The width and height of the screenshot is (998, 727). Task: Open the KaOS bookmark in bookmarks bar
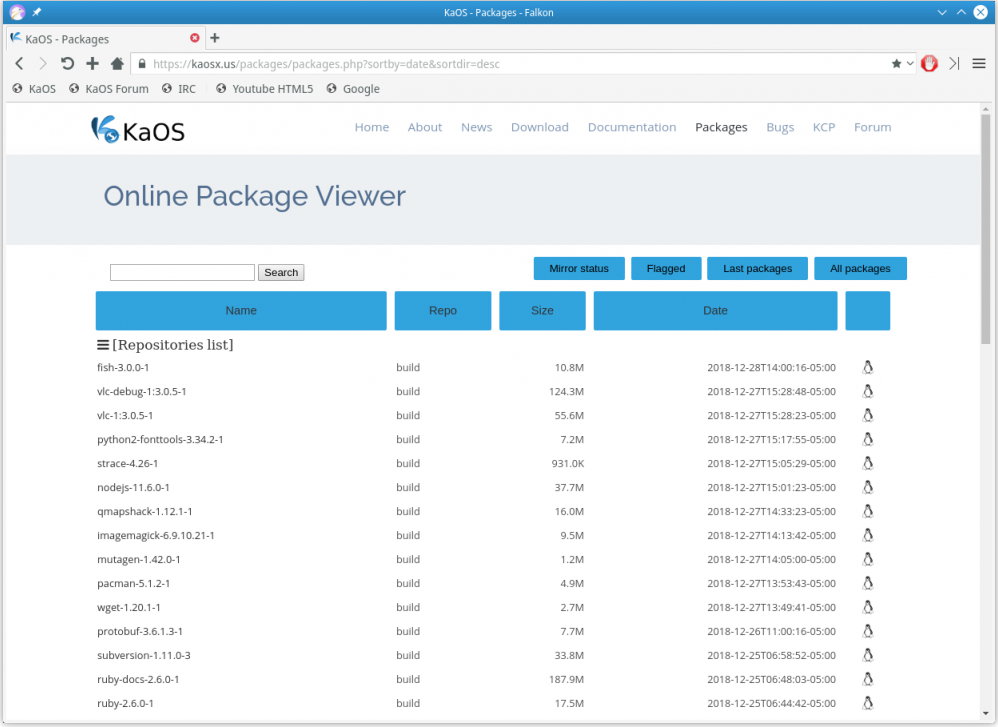[x=34, y=89]
